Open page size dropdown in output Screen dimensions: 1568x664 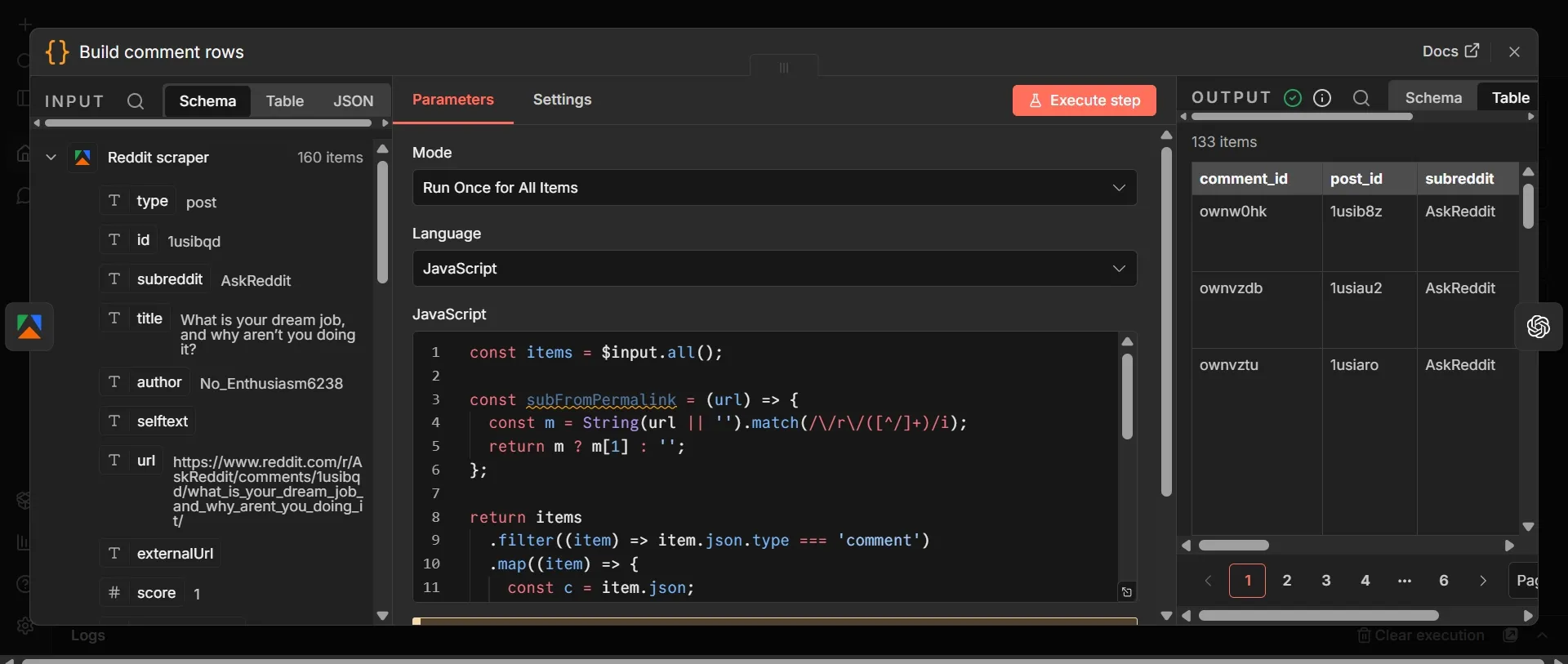pyautogui.click(x=1524, y=581)
